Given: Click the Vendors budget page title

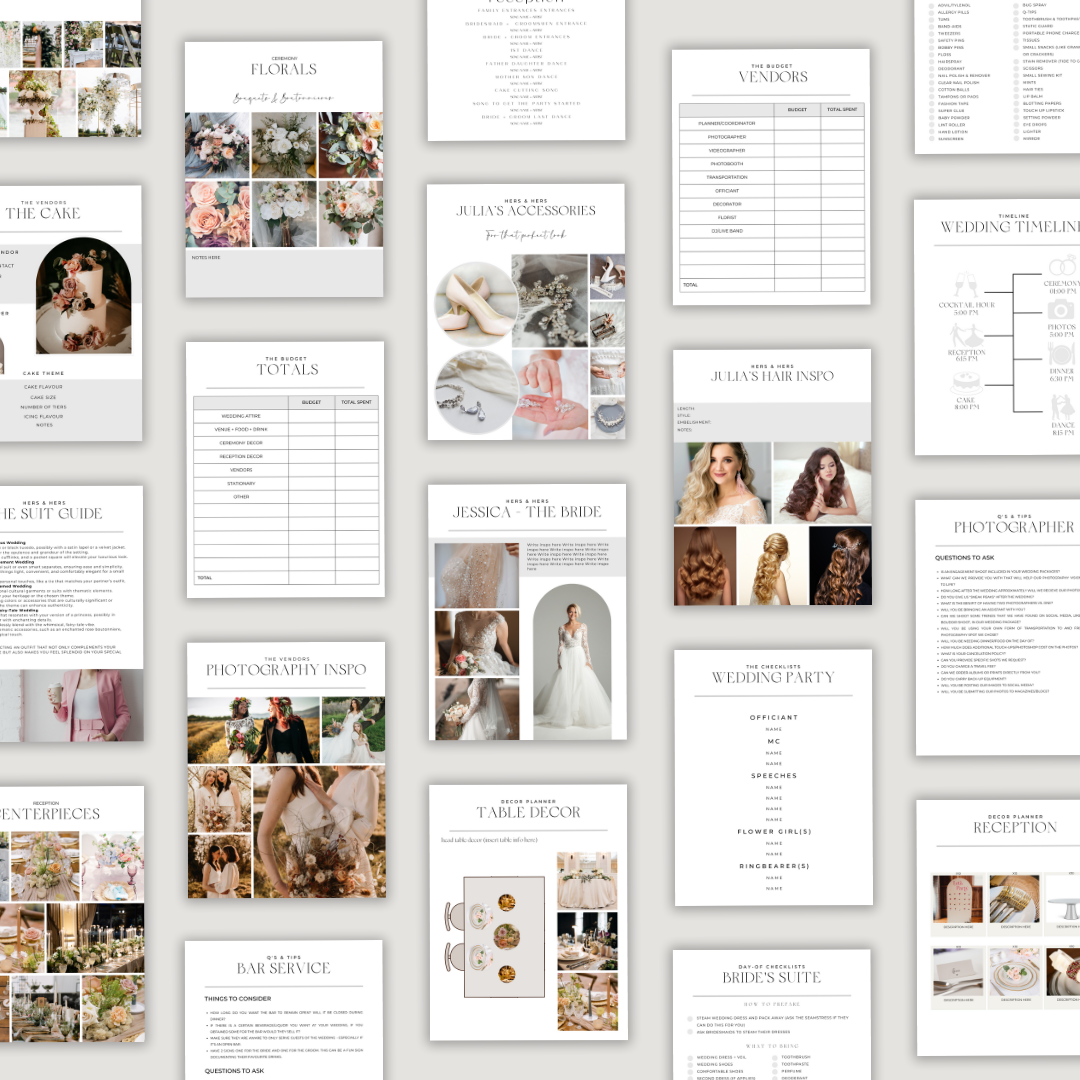Looking at the screenshot, I should tap(773, 77).
